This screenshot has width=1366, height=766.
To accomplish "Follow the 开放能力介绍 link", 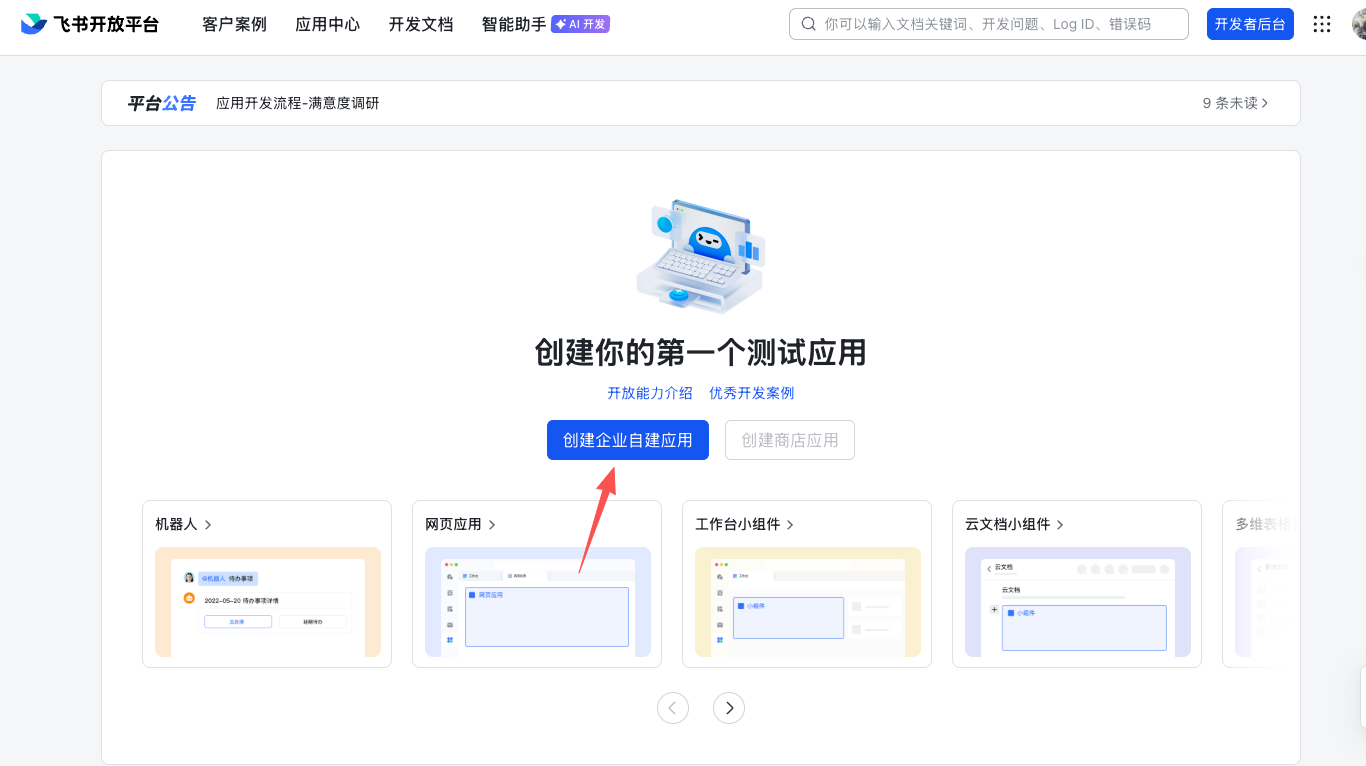I will [648, 393].
